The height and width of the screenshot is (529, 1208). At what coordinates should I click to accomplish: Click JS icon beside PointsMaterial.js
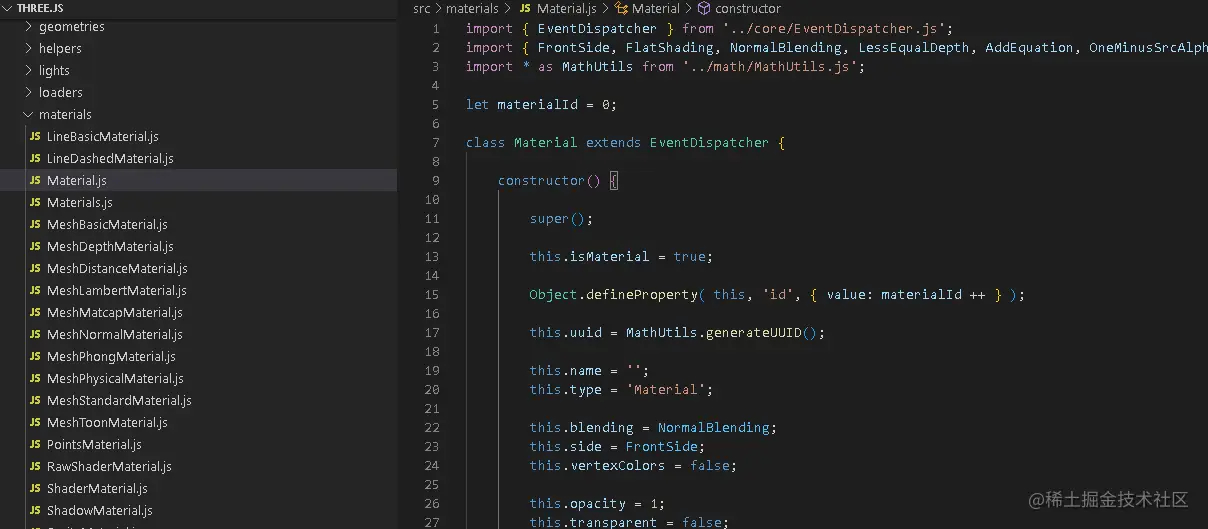tap(35, 444)
